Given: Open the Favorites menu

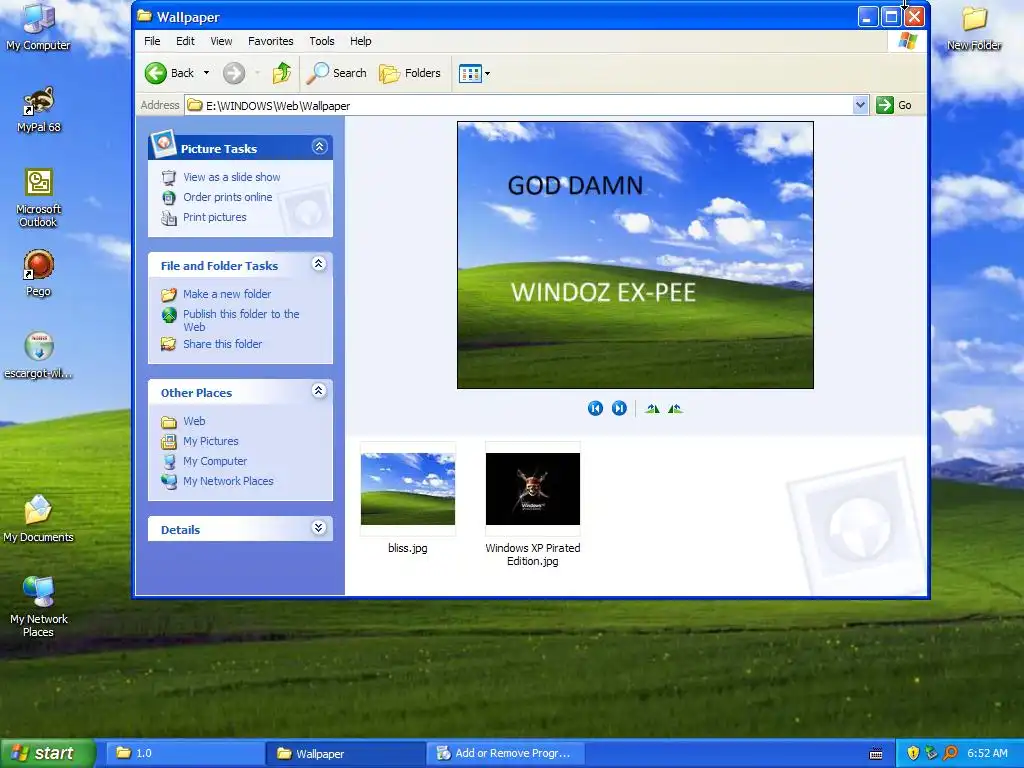Looking at the screenshot, I should click(x=270, y=41).
